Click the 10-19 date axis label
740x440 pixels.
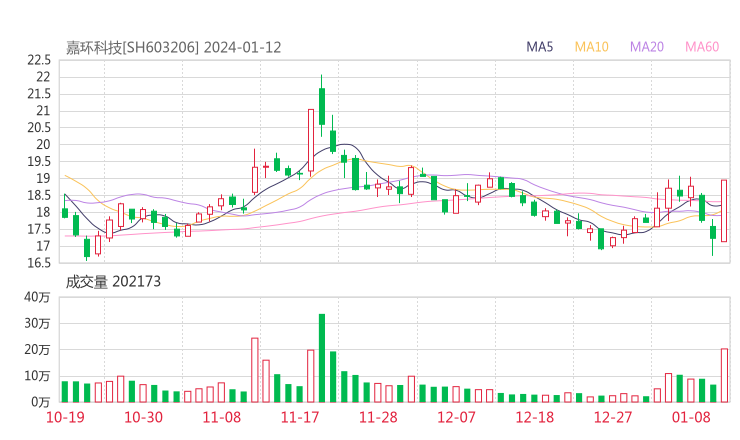point(65,417)
